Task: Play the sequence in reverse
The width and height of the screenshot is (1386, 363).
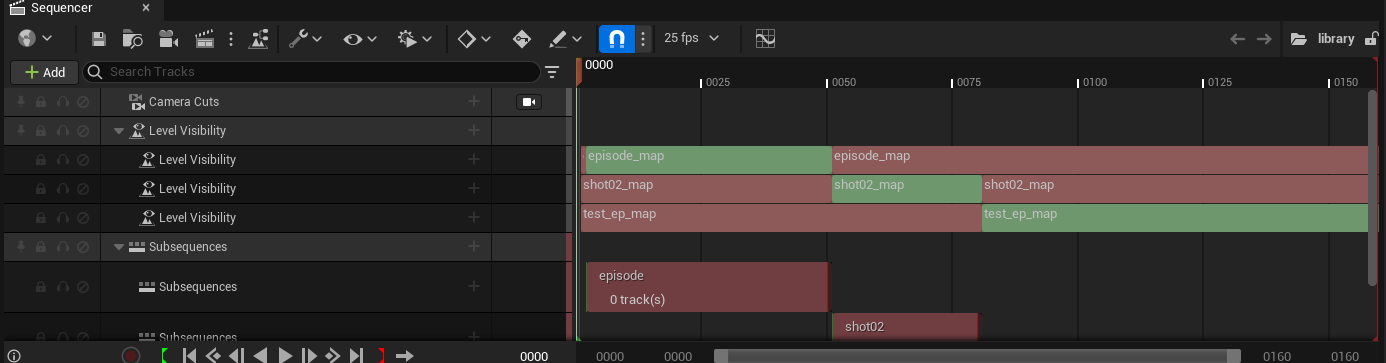Action: [x=261, y=355]
